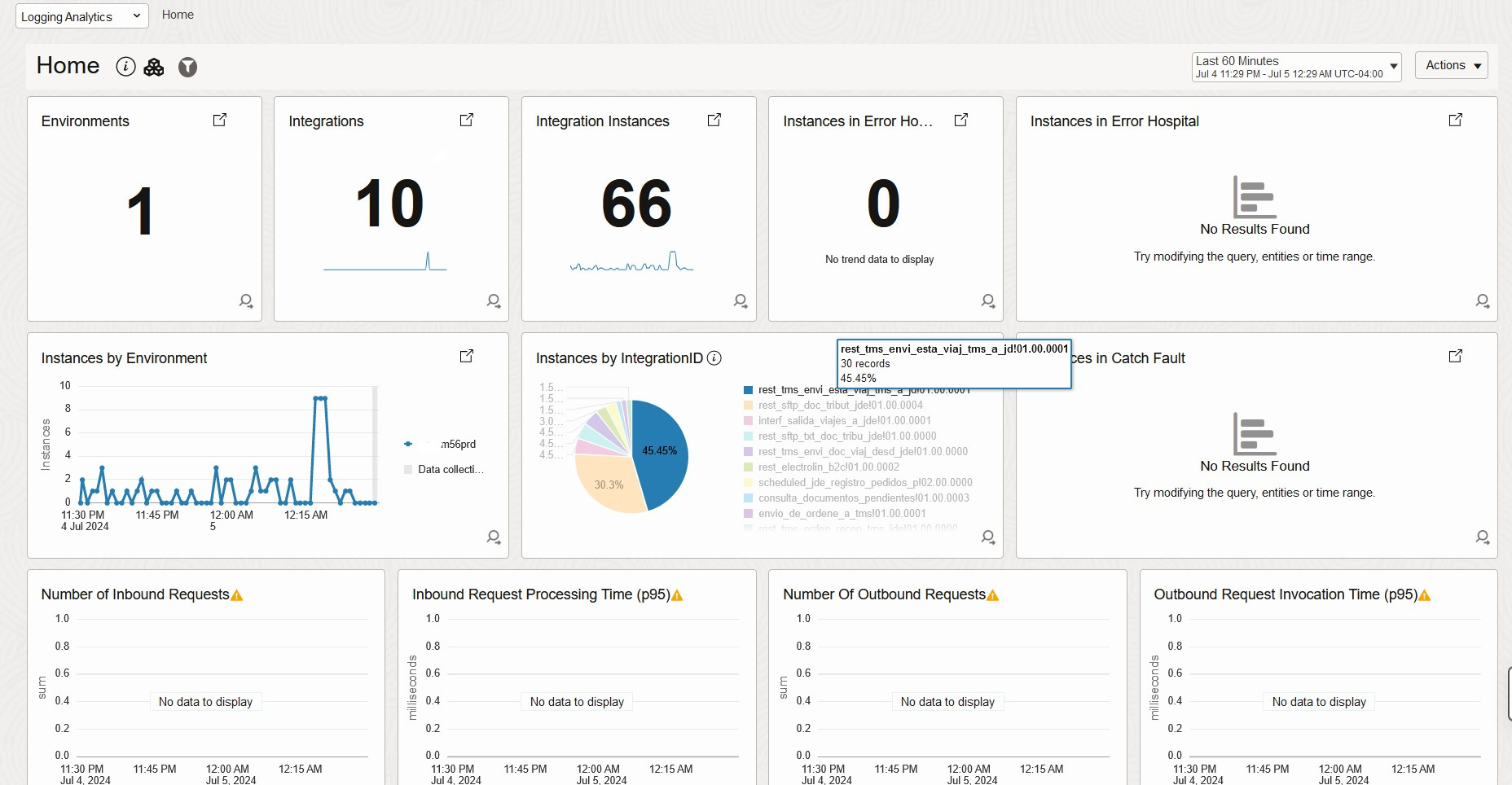Image resolution: width=1512 pixels, height=785 pixels.
Task: Open the Actions menu
Action: 1452,65
